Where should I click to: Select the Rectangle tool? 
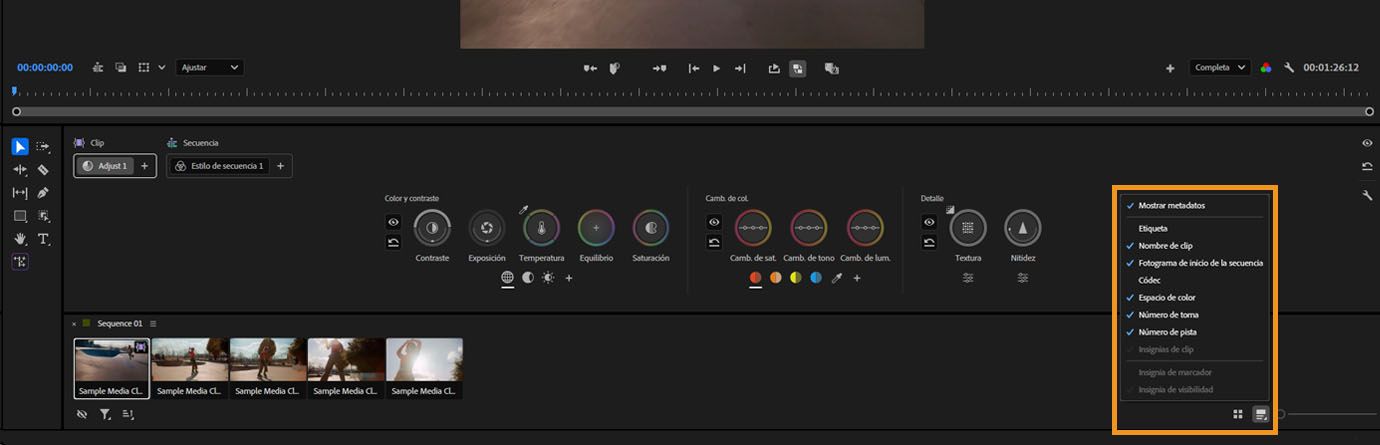coord(20,215)
